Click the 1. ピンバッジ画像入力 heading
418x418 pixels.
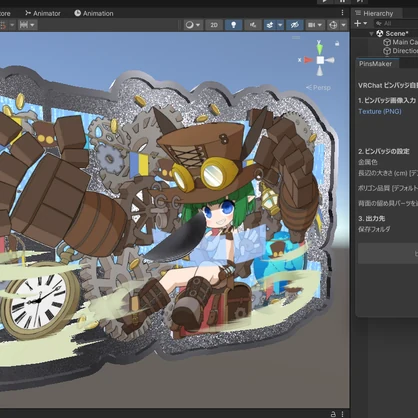pyautogui.click(x=387, y=100)
